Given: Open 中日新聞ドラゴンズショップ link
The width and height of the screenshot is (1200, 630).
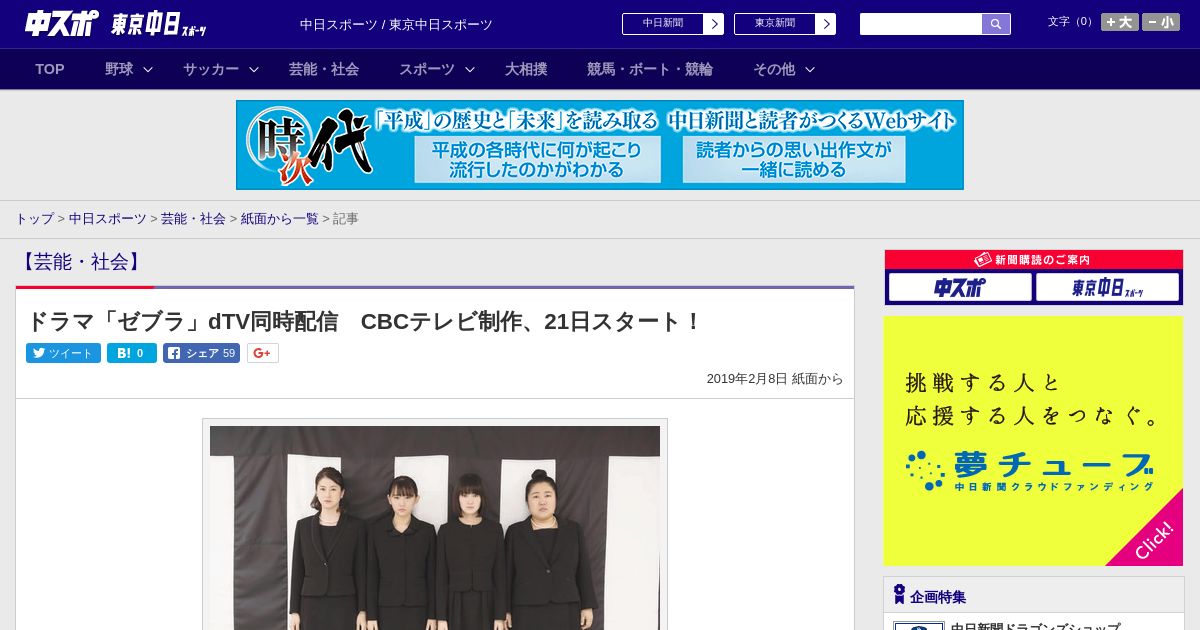Looking at the screenshot, I should 1035,626.
